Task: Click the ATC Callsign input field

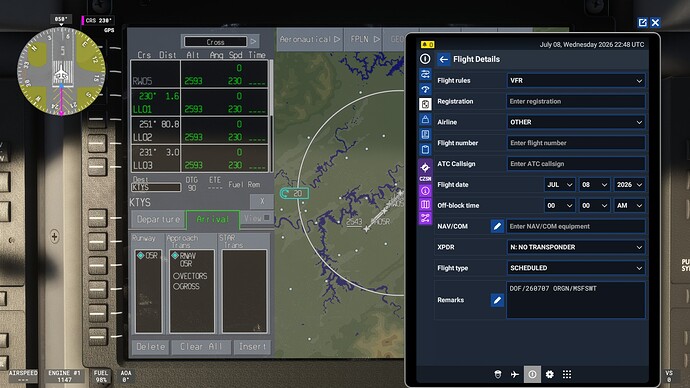Action: tap(576, 164)
